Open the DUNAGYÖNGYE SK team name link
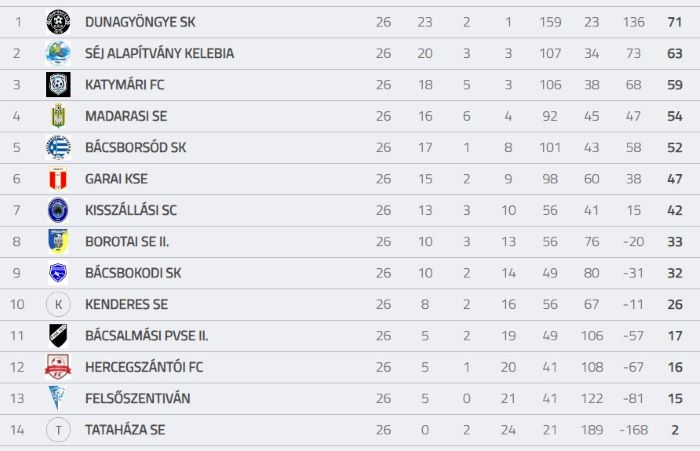This screenshot has width=700, height=451. (140, 22)
